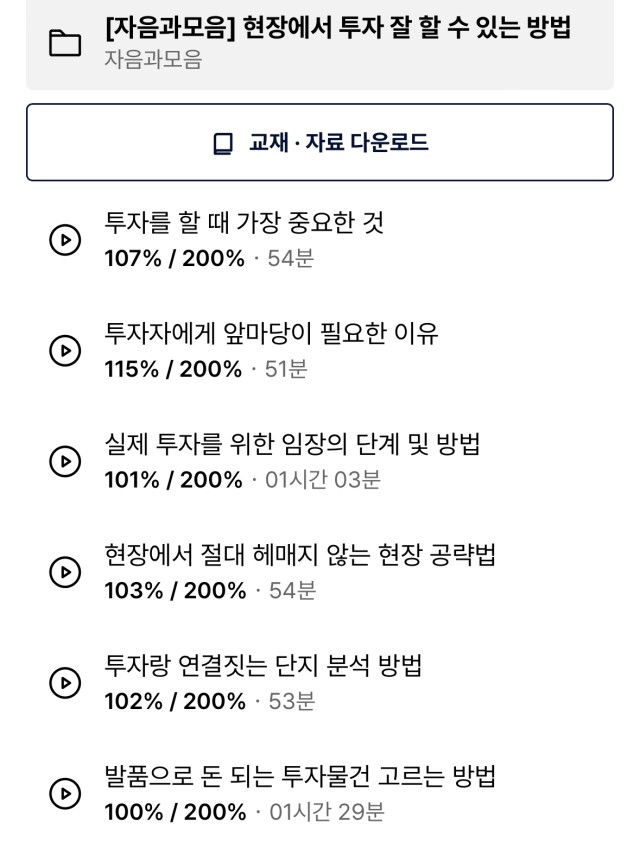The height and width of the screenshot is (848, 640).
Task: Click the 107% / 200% progress text
Action: (174, 259)
